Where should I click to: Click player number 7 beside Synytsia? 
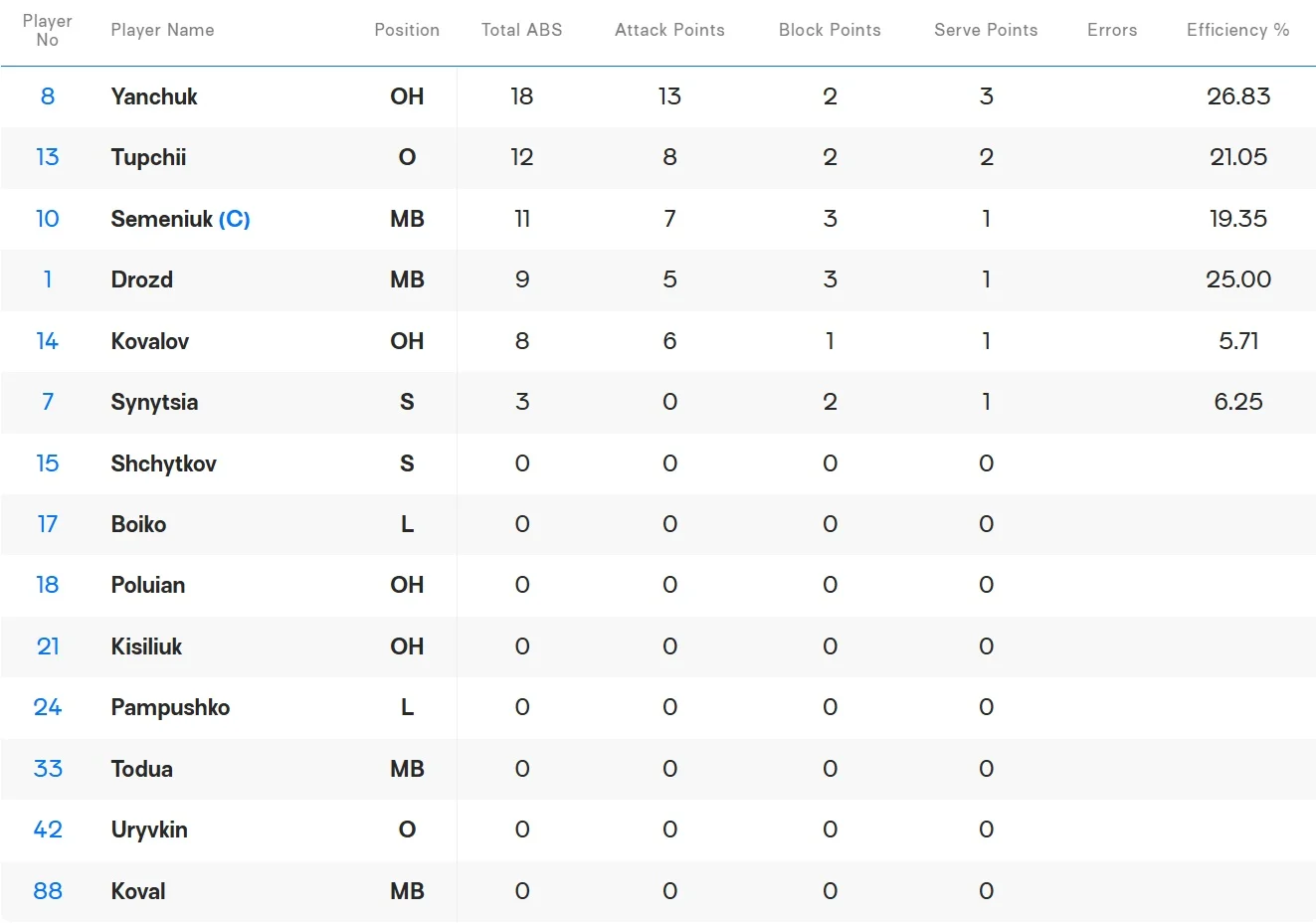(48, 402)
